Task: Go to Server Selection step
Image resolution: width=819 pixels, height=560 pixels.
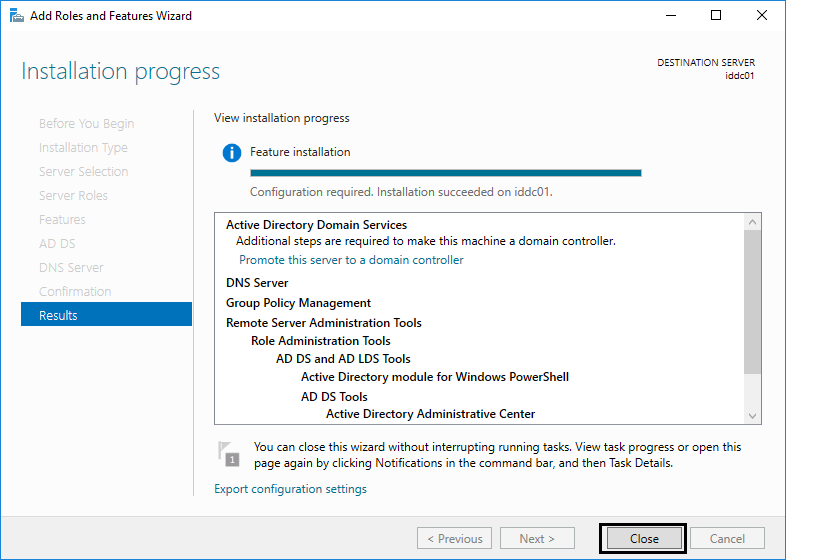Action: click(x=84, y=172)
